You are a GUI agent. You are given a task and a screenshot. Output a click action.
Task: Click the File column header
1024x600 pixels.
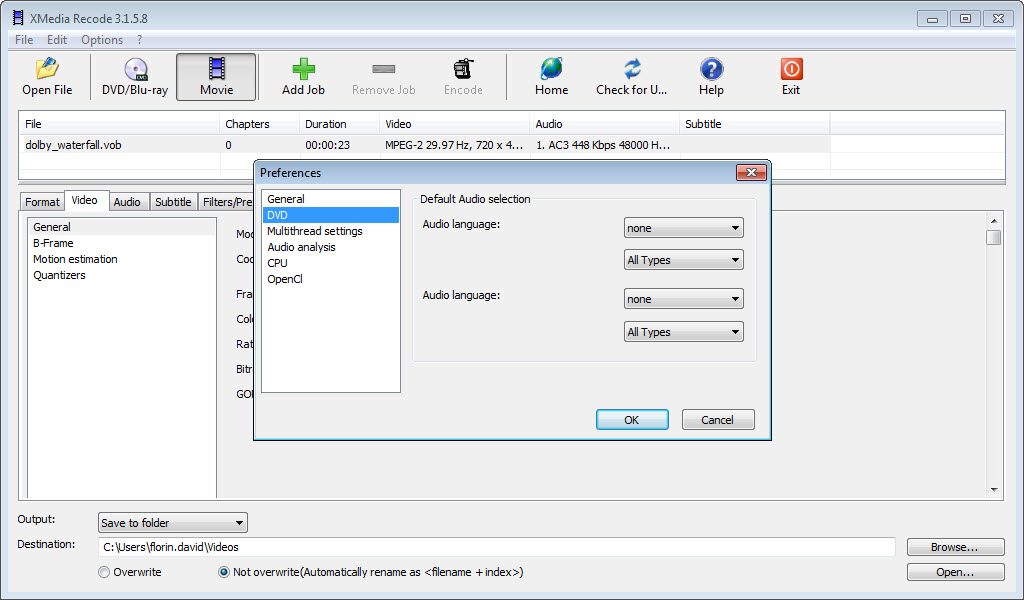(119, 124)
